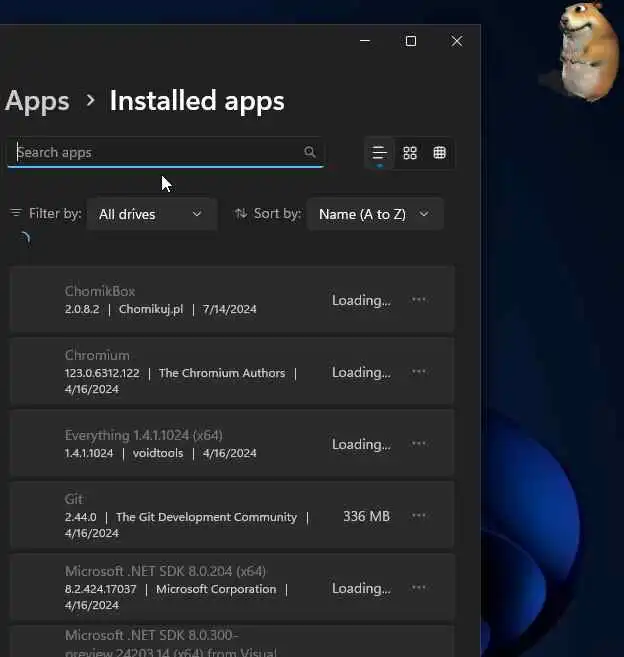Click the 7/14/2024 install date
This screenshot has width=624, height=657.
pos(230,309)
